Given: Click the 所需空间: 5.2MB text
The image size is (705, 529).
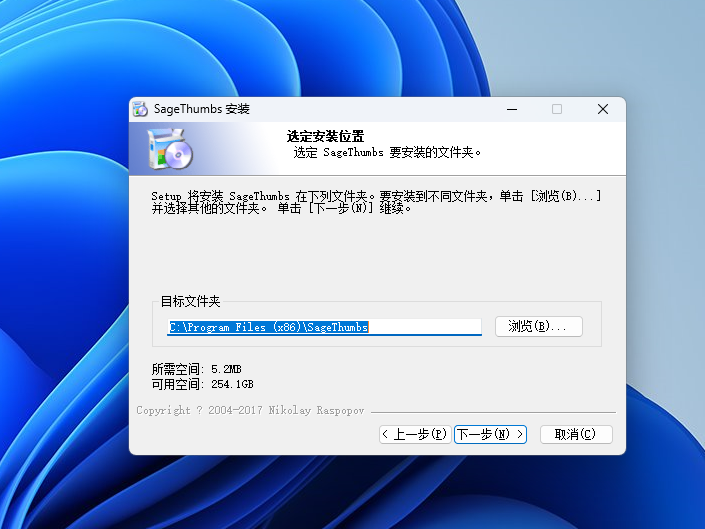Looking at the screenshot, I should coord(196,369).
